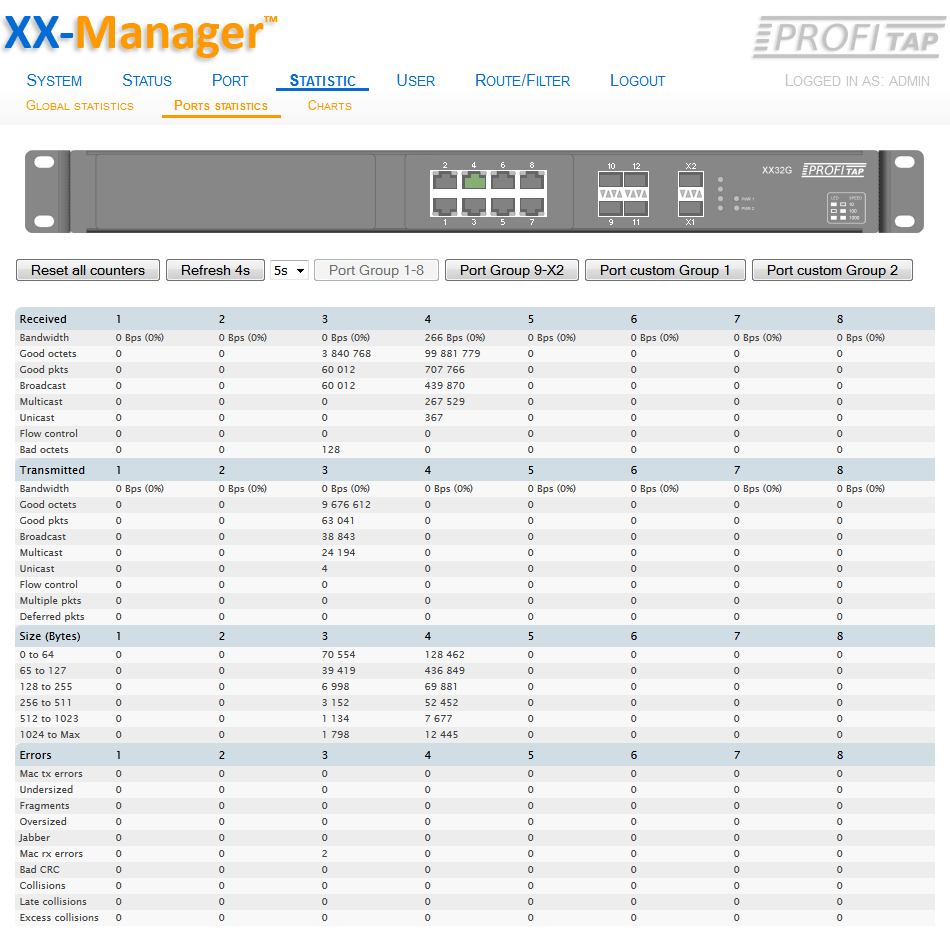Click the Refresh 4s button
Viewport: 950px width, 937px height.
(x=215, y=270)
